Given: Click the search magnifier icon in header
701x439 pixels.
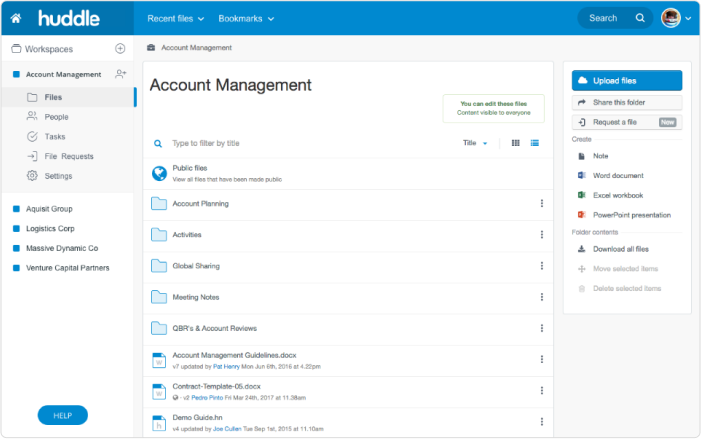Looking at the screenshot, I should coord(640,18).
